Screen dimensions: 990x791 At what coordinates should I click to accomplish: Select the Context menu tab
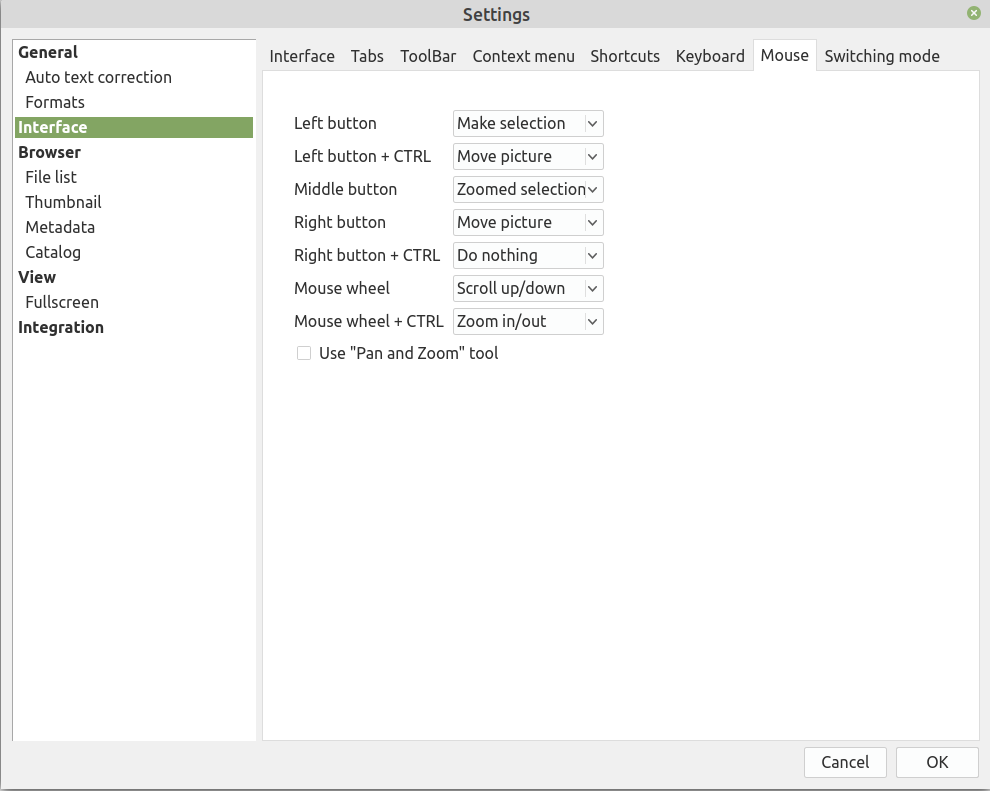[523, 56]
